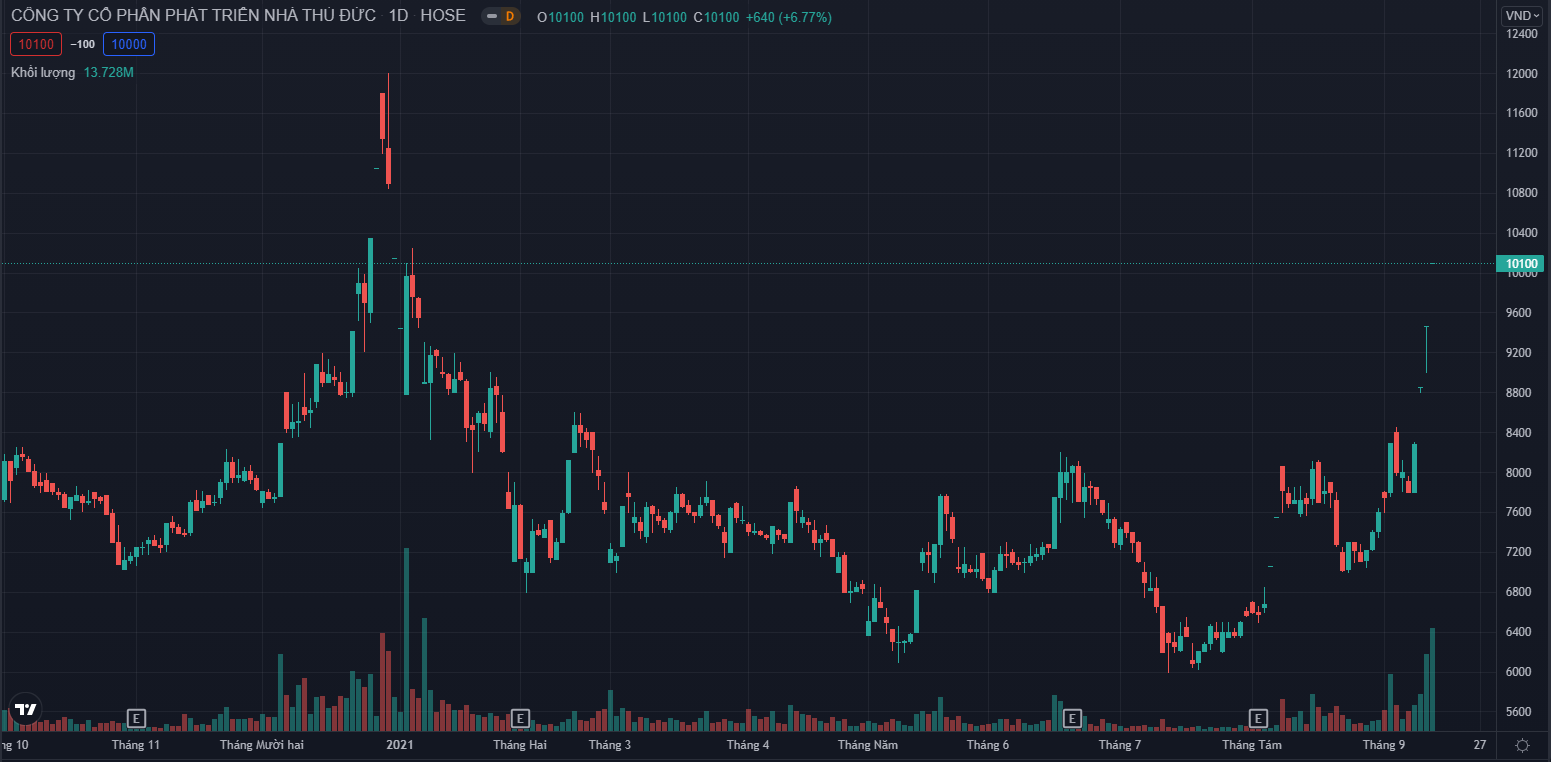Click the 10400 price axis label
The width and height of the screenshot is (1551, 762).
click(x=1521, y=233)
